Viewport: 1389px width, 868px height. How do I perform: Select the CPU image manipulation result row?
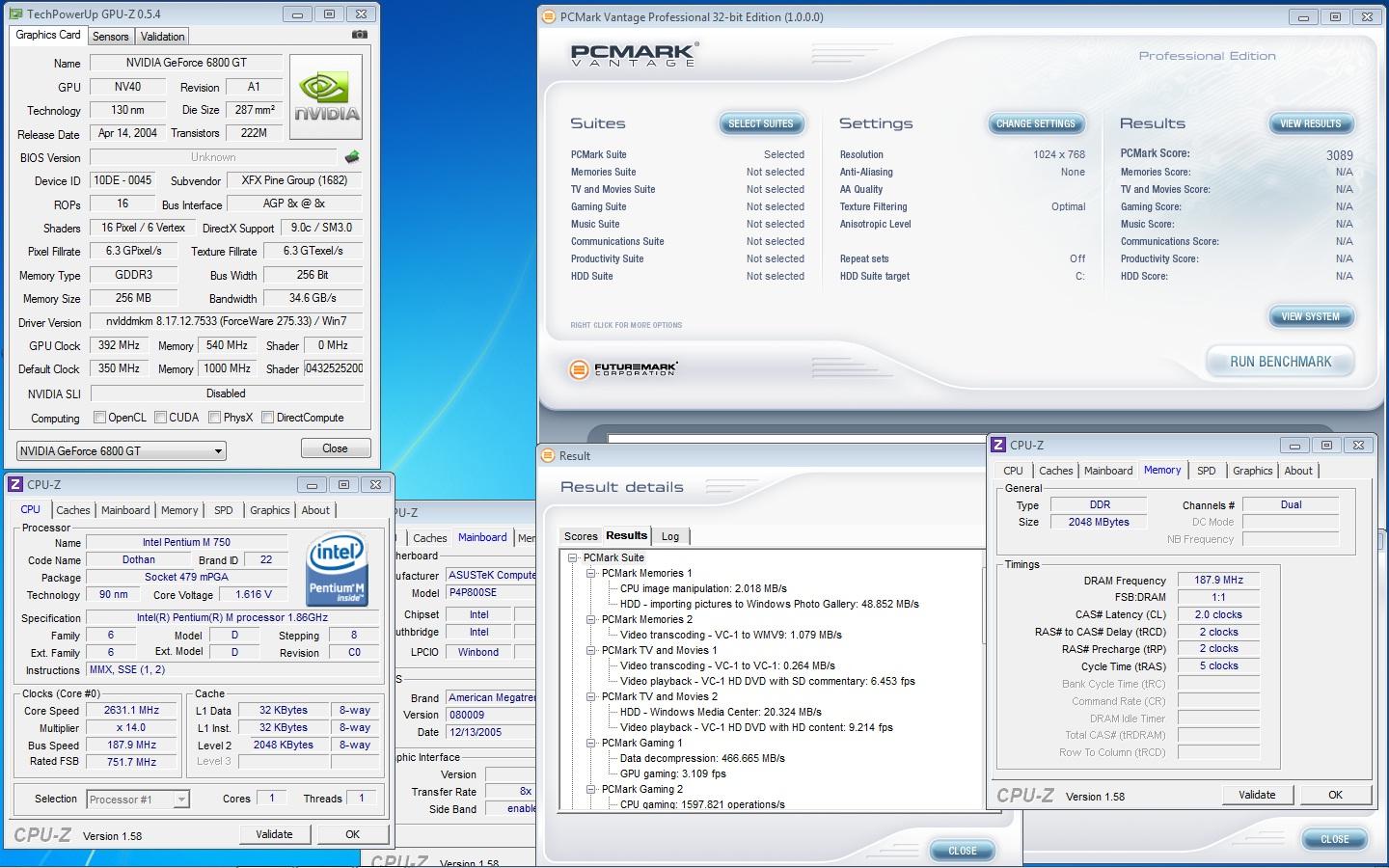pyautogui.click(x=703, y=588)
